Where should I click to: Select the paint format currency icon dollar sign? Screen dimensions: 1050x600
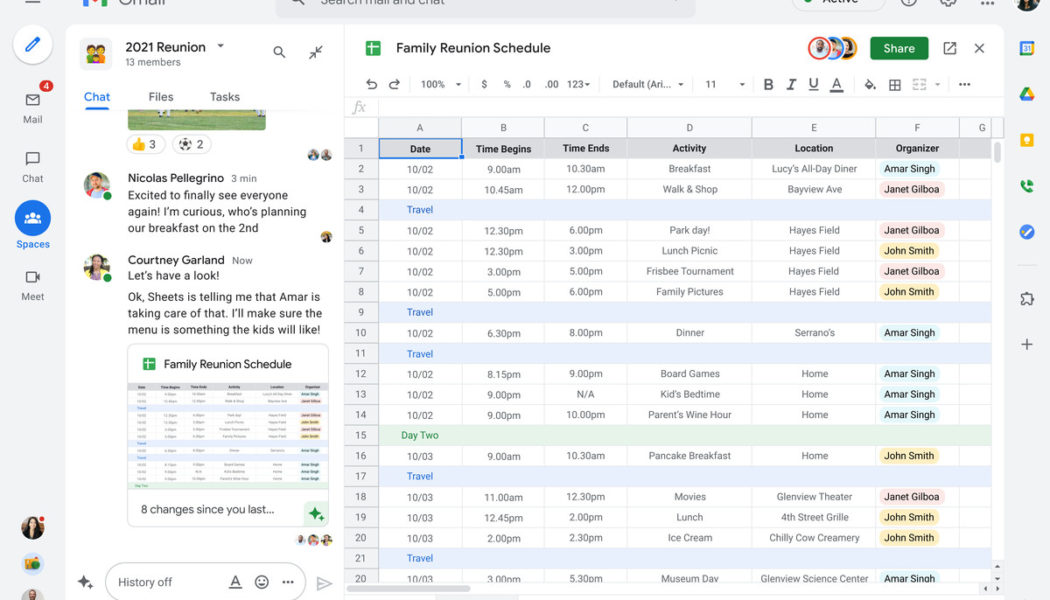pyautogui.click(x=484, y=84)
